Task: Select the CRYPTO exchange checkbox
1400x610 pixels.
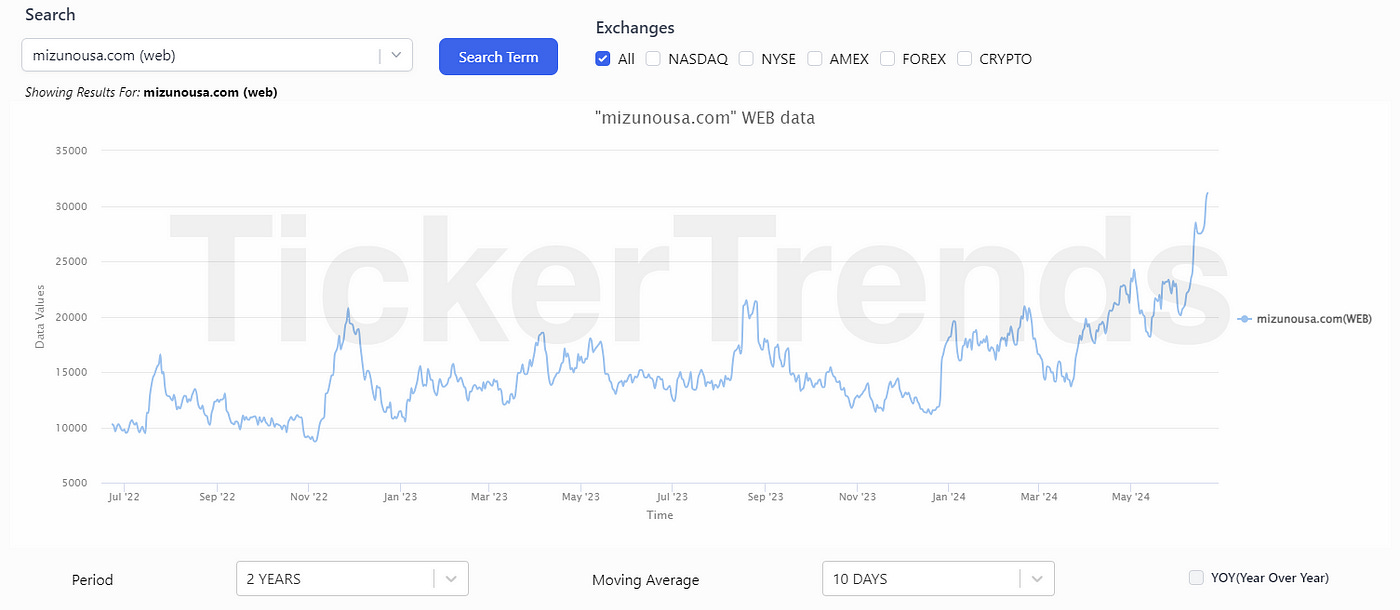Action: click(x=964, y=58)
